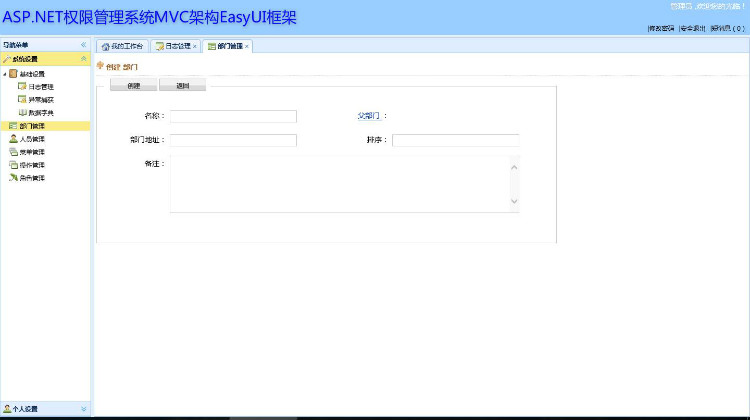Expand the 个人设置 accordion section

(83, 409)
